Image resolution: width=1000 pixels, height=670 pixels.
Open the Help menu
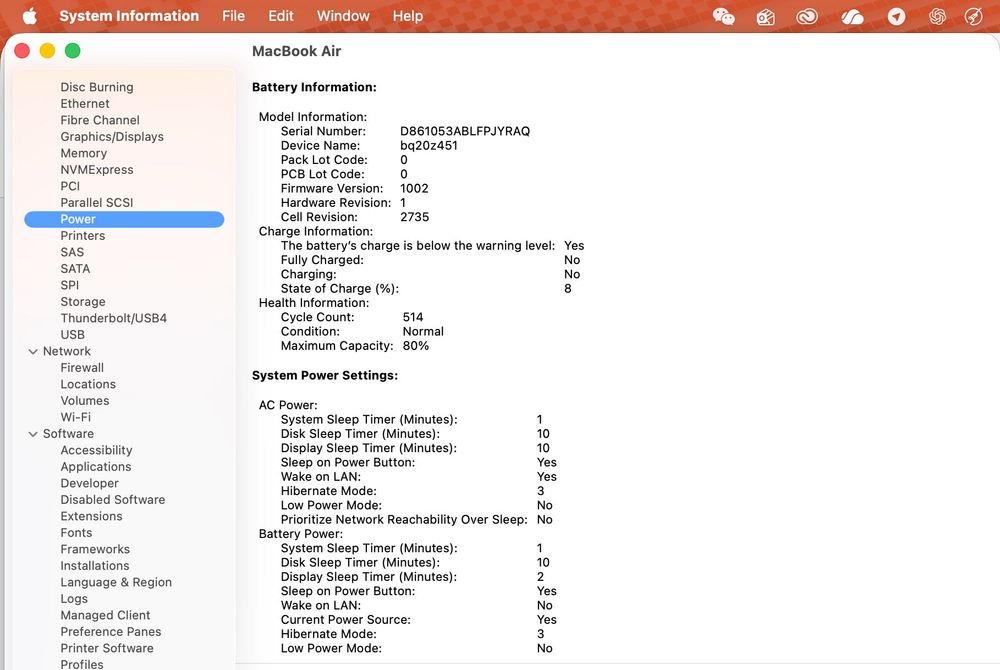tap(408, 16)
